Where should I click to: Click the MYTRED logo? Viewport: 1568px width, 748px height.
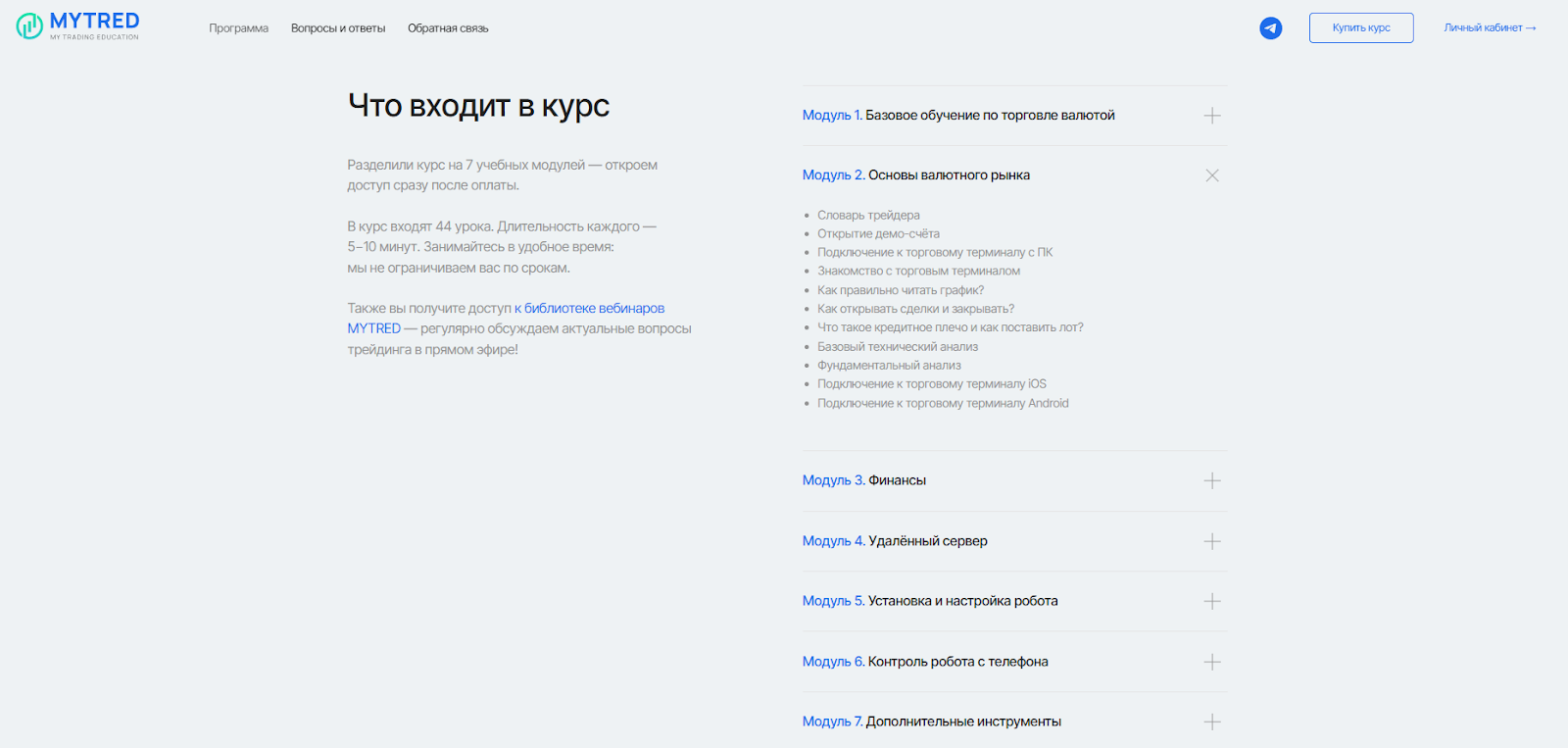[78, 26]
